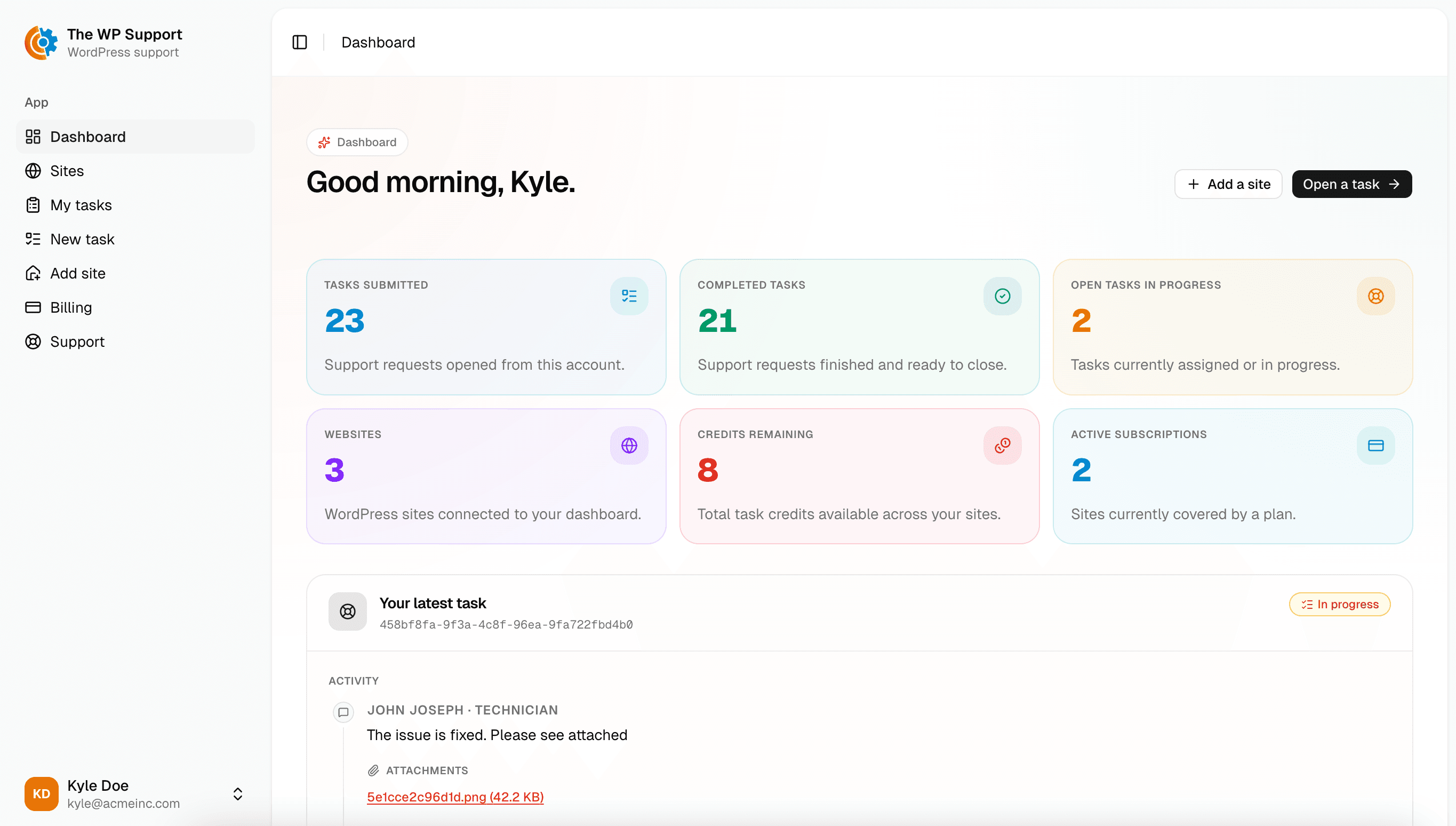Open Add site page
The width and height of the screenshot is (1456, 826).
(x=135, y=273)
